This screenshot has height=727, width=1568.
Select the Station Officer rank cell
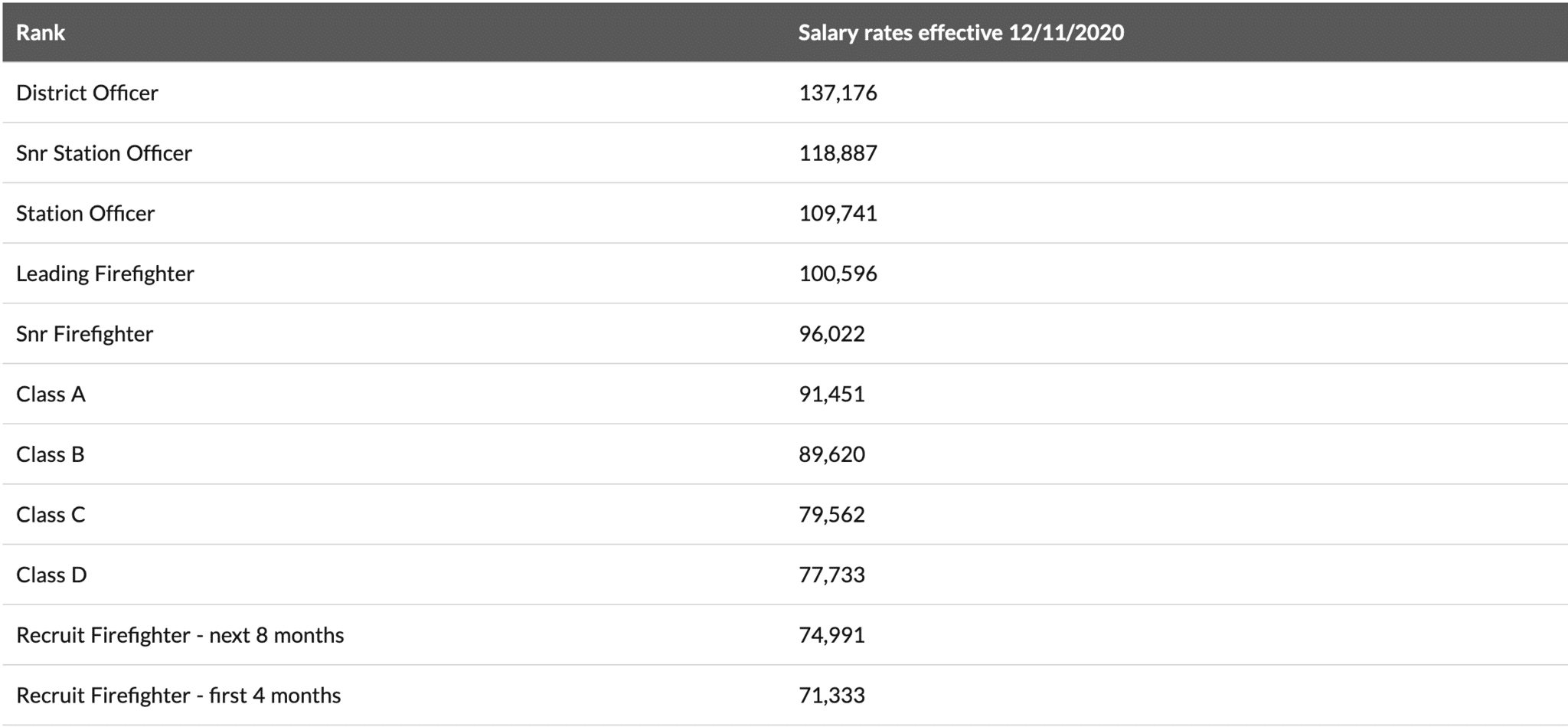pyautogui.click(x=86, y=213)
